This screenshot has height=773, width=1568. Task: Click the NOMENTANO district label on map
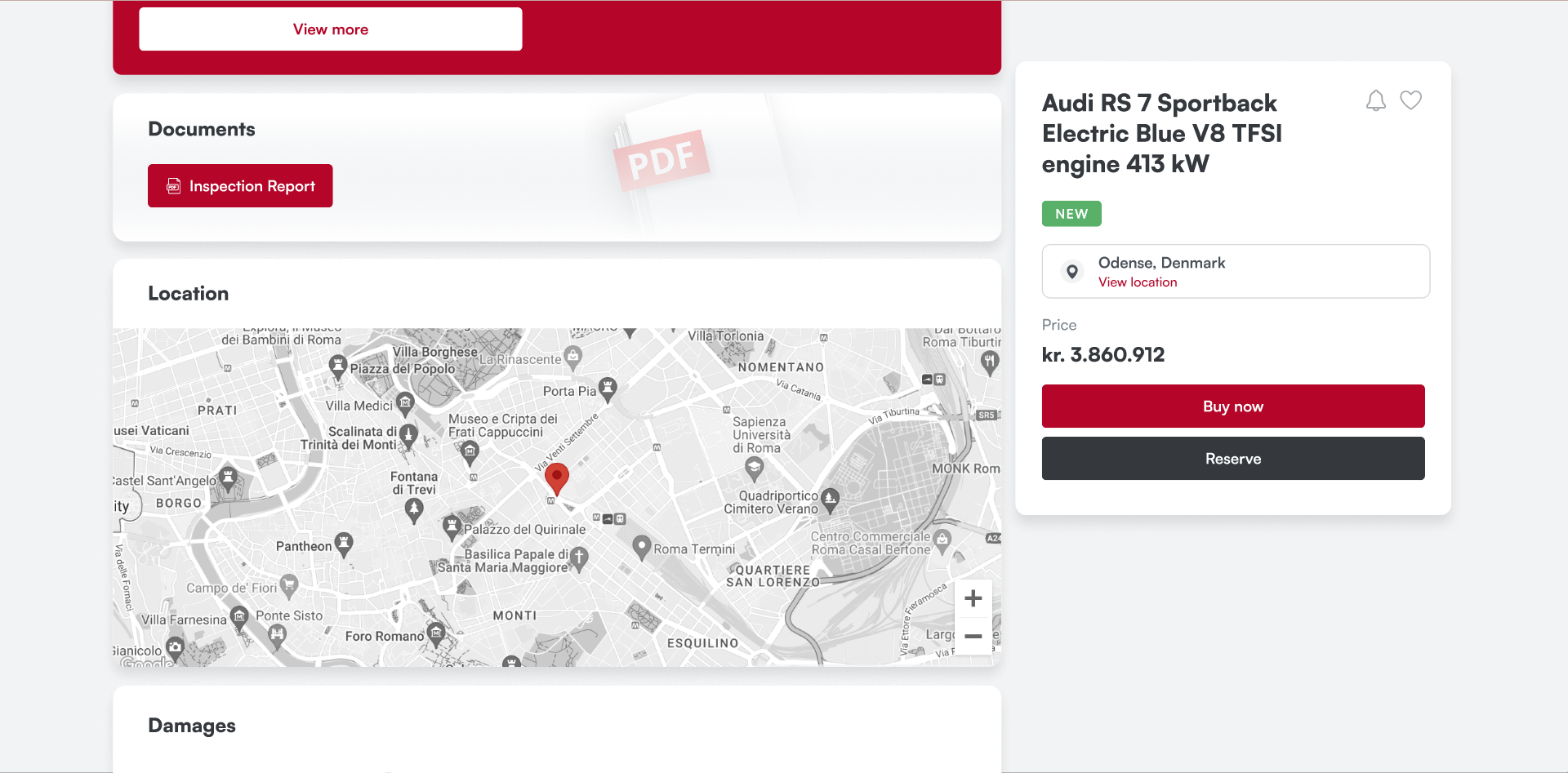781,368
